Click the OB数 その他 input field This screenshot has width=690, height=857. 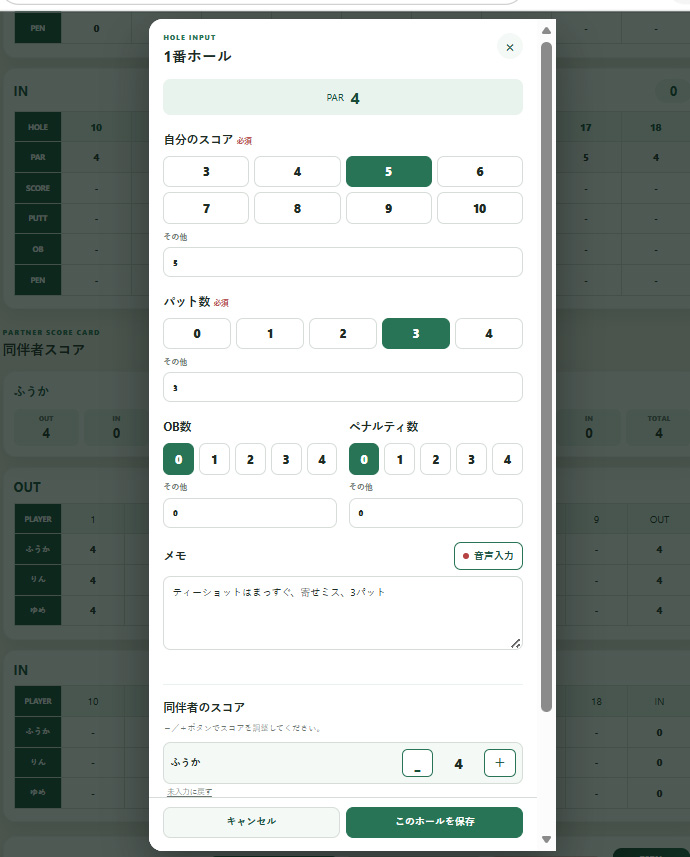[x=250, y=513]
